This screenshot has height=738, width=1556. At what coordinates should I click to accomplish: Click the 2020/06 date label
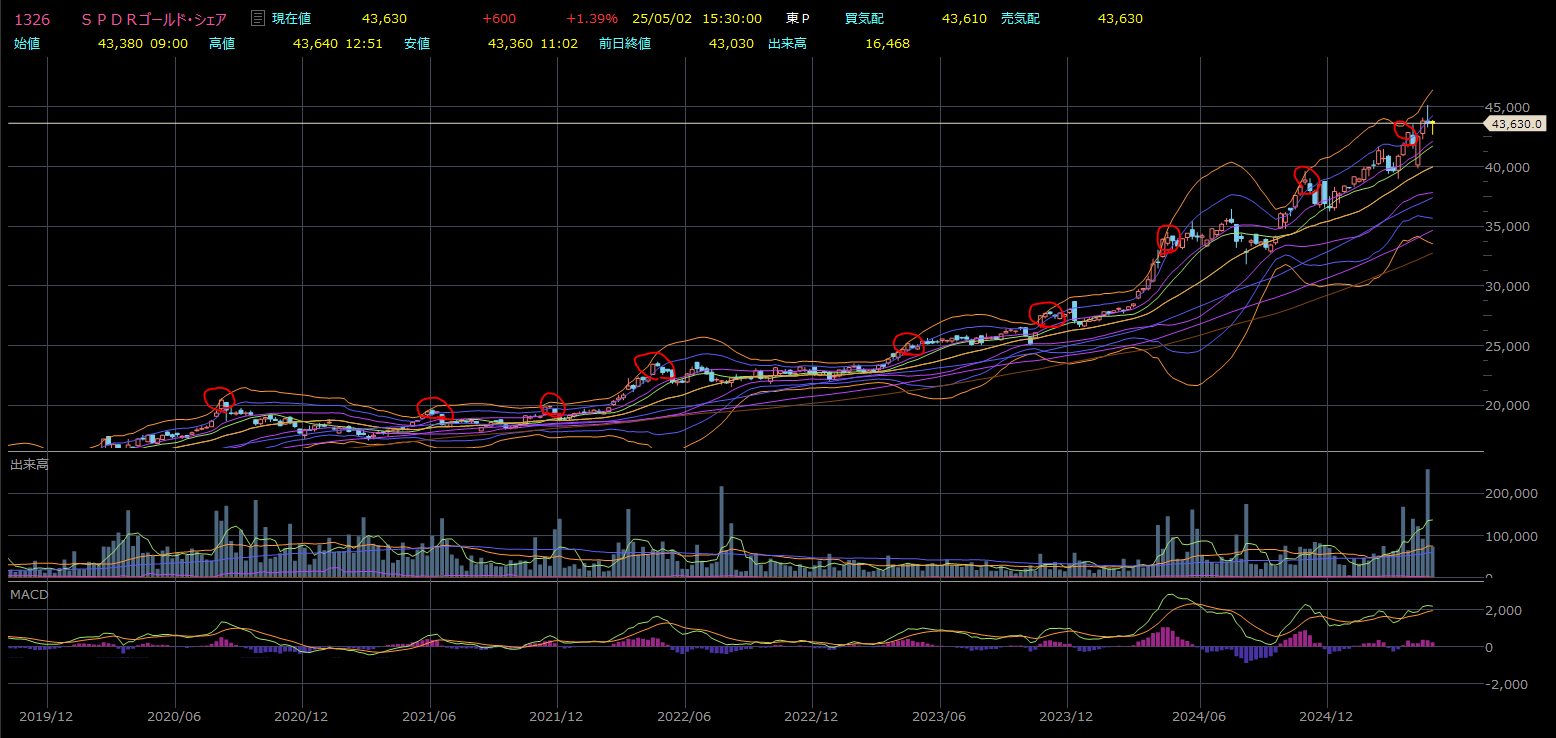(175, 717)
